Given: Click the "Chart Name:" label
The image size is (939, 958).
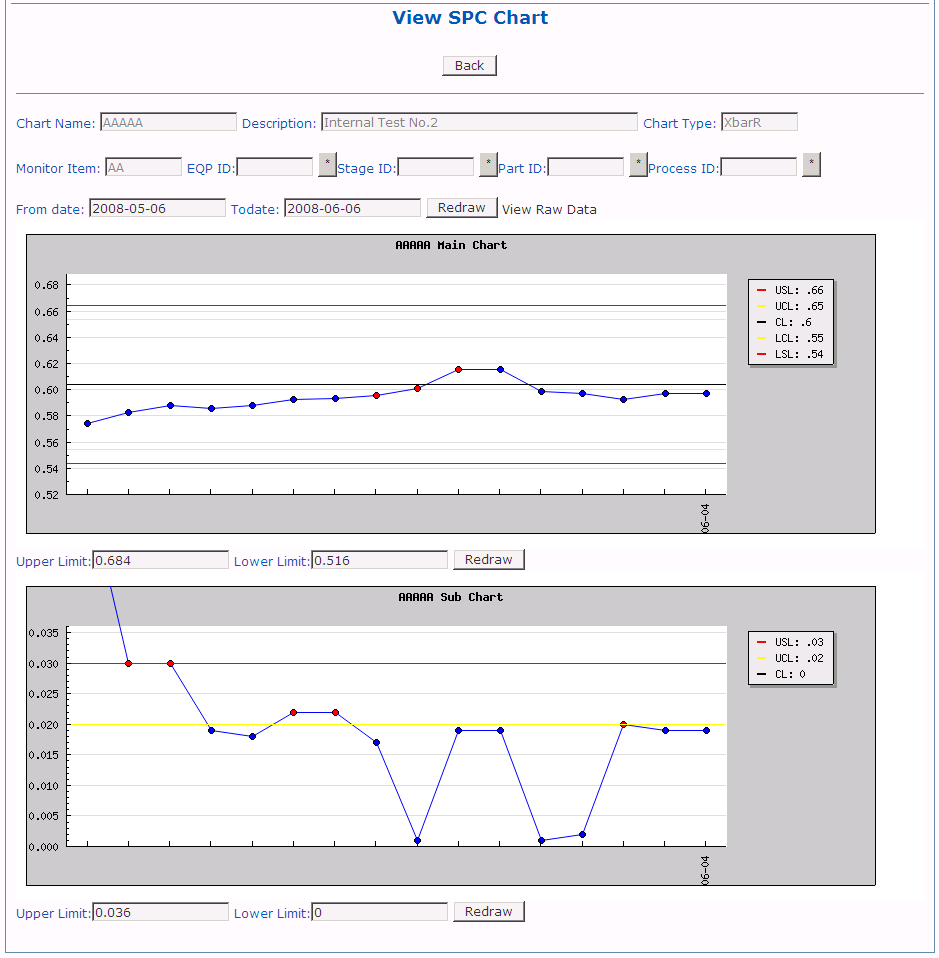Looking at the screenshot, I should coord(56,123).
